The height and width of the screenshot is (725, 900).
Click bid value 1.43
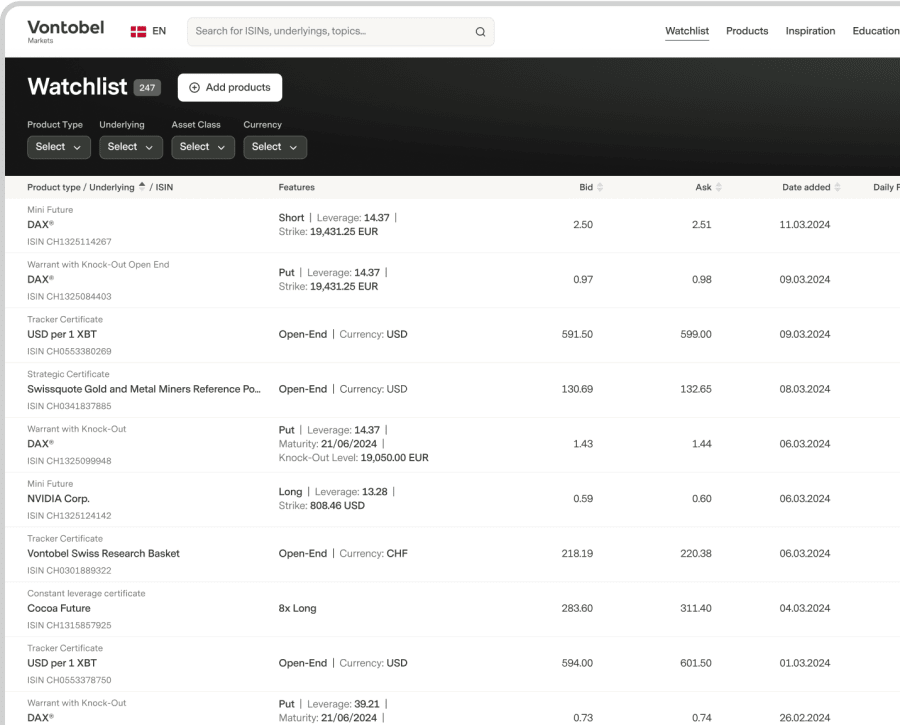coord(583,444)
